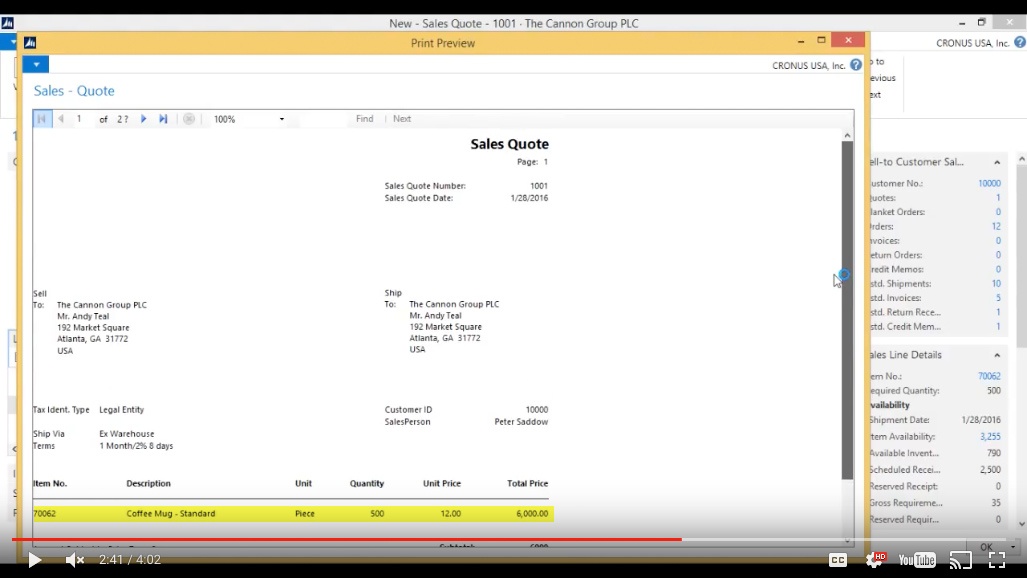Click the Print Preview vertical scrollbar thumb
The height and width of the screenshot is (578, 1027).
click(x=848, y=310)
